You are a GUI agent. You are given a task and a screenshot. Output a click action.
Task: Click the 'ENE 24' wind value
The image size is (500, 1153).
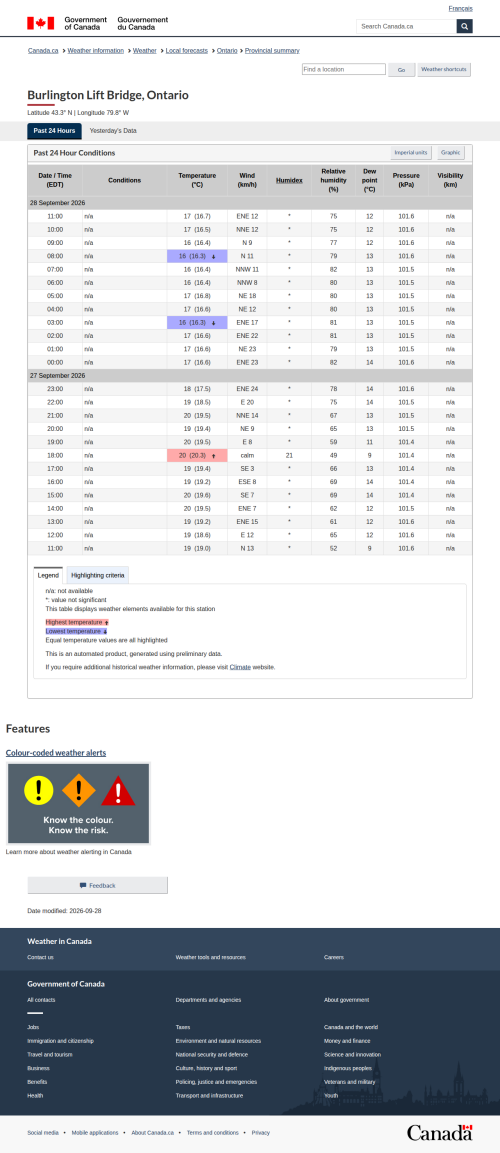pyautogui.click(x=247, y=389)
